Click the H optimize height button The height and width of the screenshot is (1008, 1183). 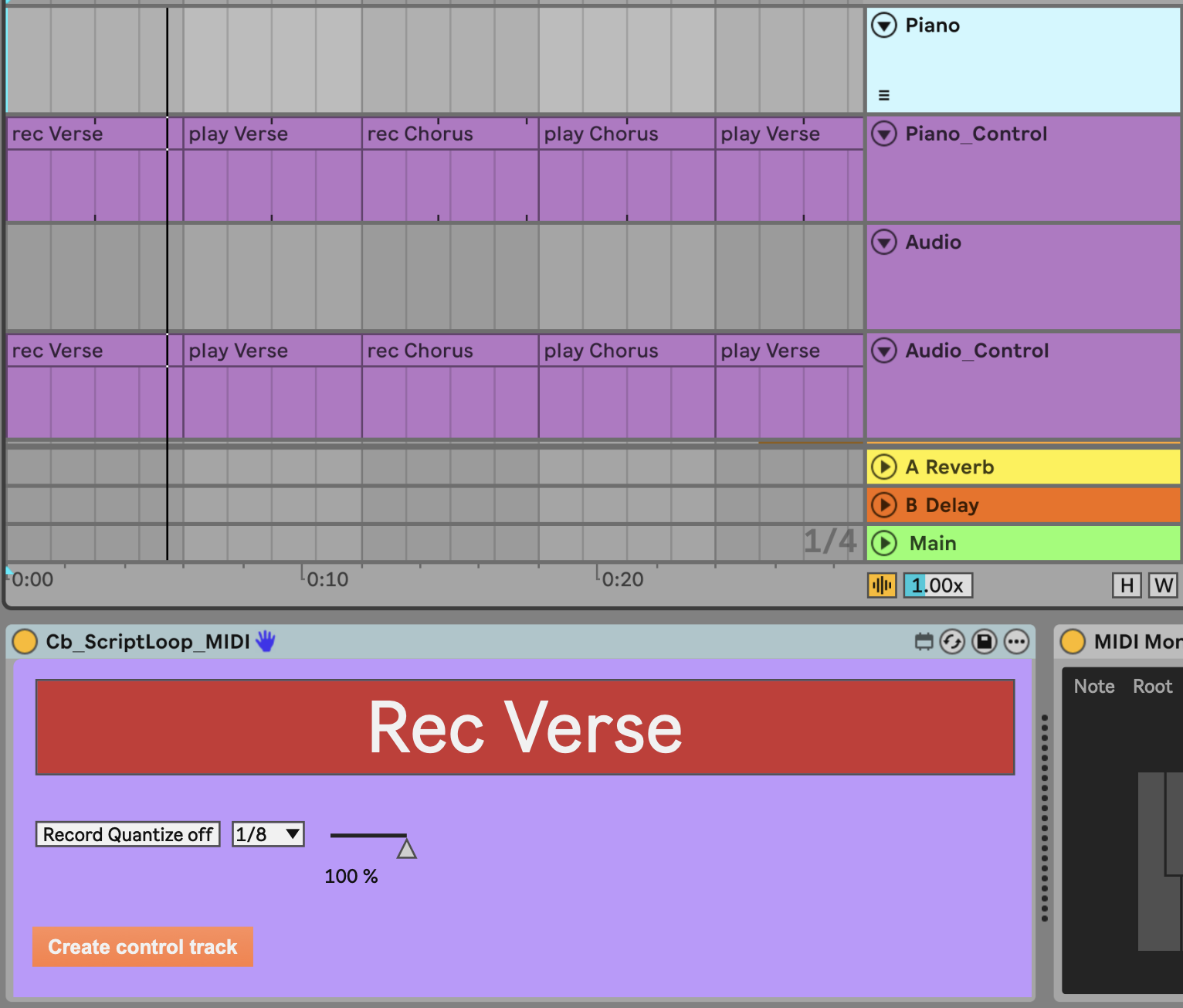[1127, 585]
